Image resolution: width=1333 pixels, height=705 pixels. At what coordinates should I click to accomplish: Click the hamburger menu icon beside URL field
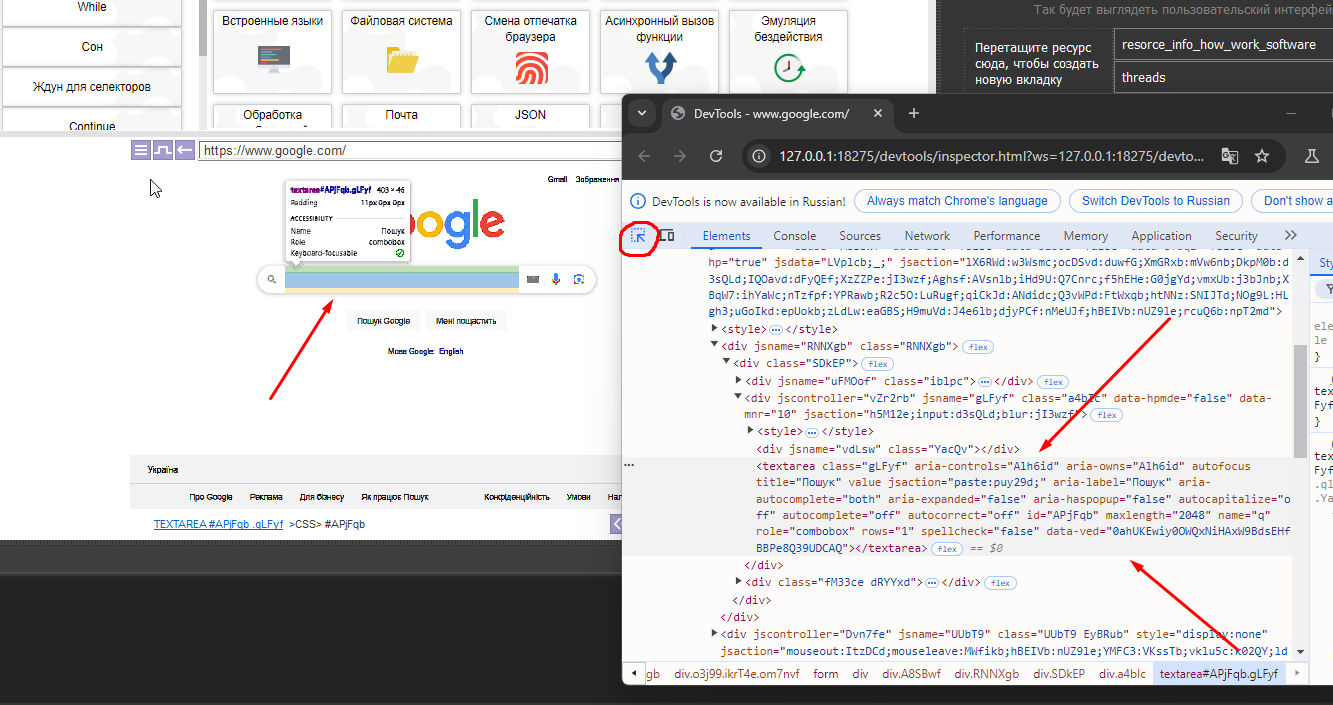coord(141,150)
